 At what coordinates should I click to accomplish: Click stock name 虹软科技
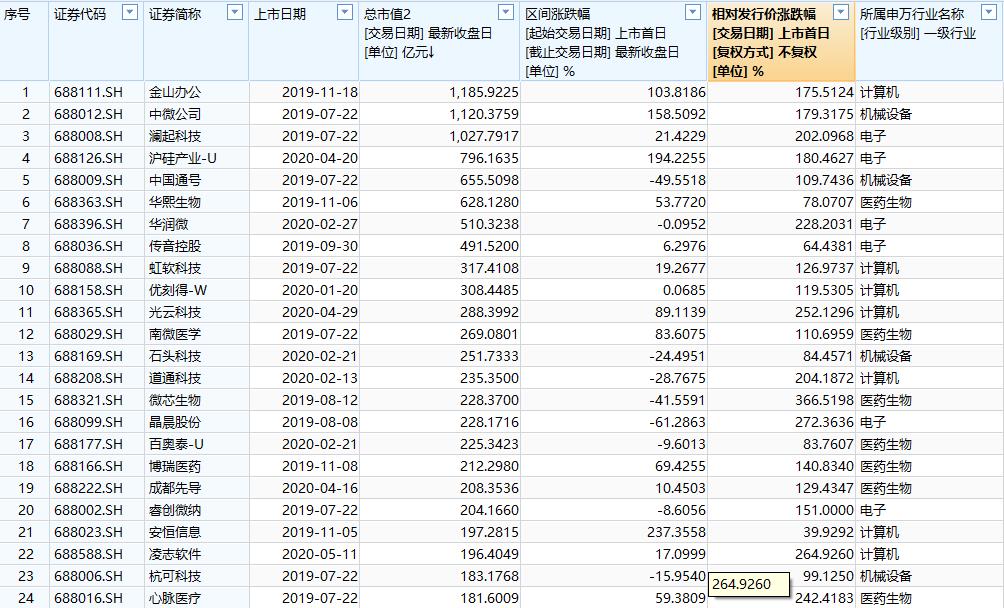coord(175,268)
